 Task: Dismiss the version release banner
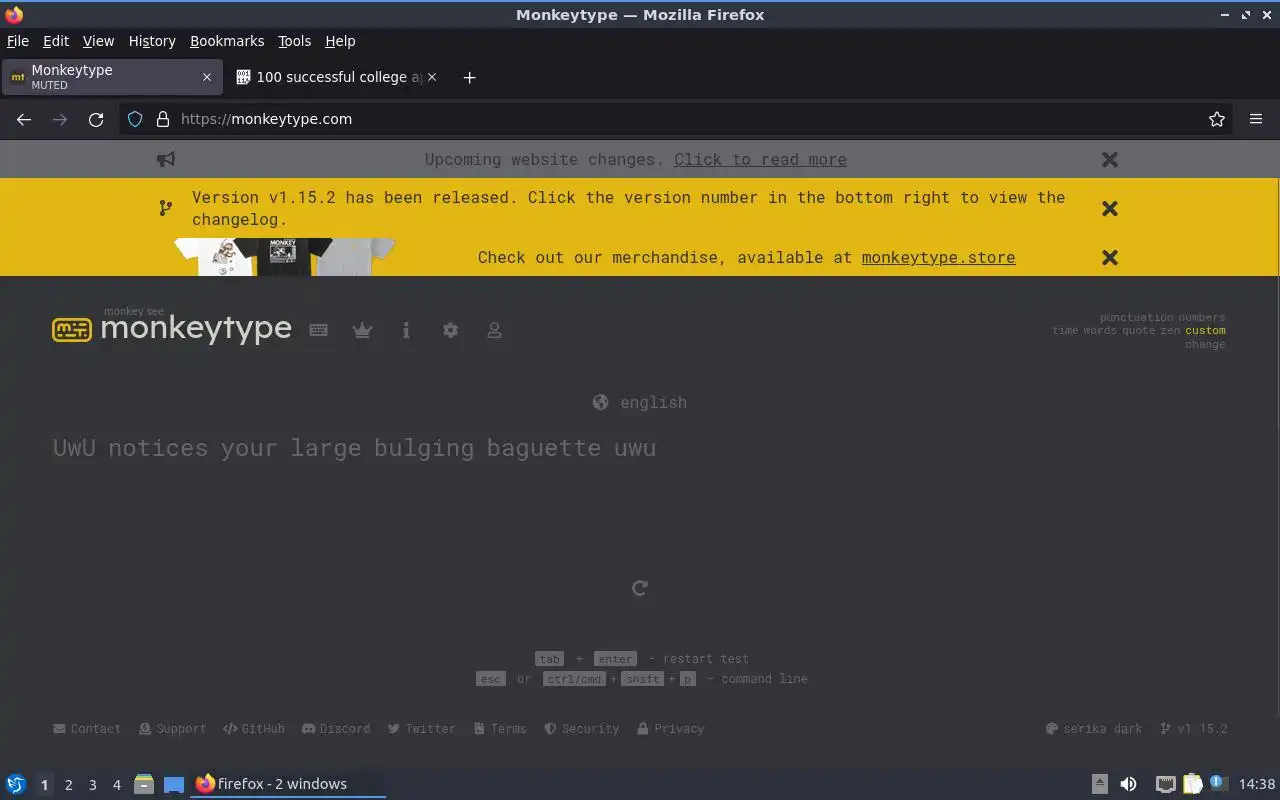point(1109,208)
